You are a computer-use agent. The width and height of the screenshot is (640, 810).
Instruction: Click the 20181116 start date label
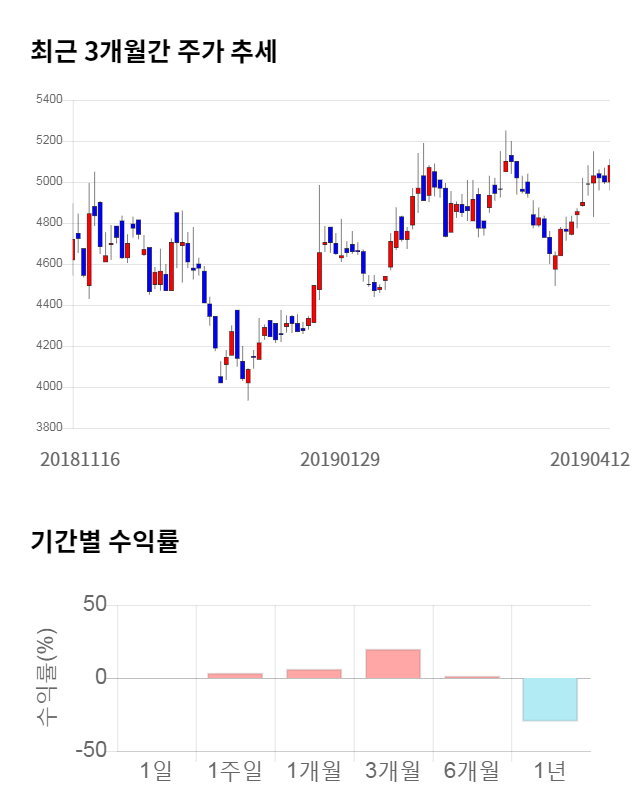pyautogui.click(x=80, y=459)
